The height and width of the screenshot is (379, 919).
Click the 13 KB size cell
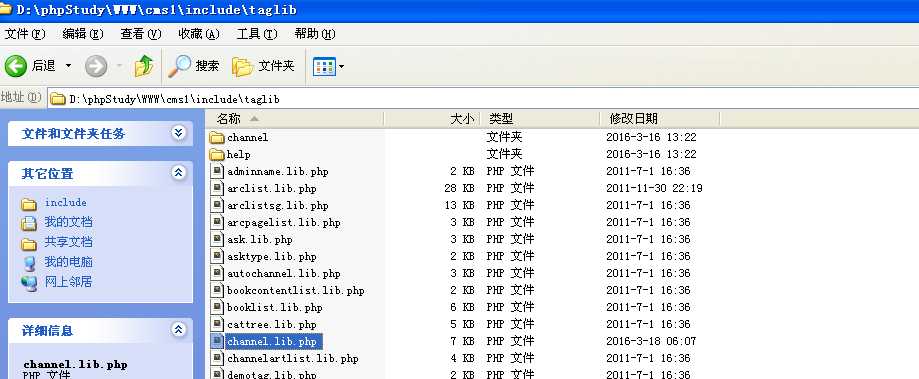click(x=459, y=206)
